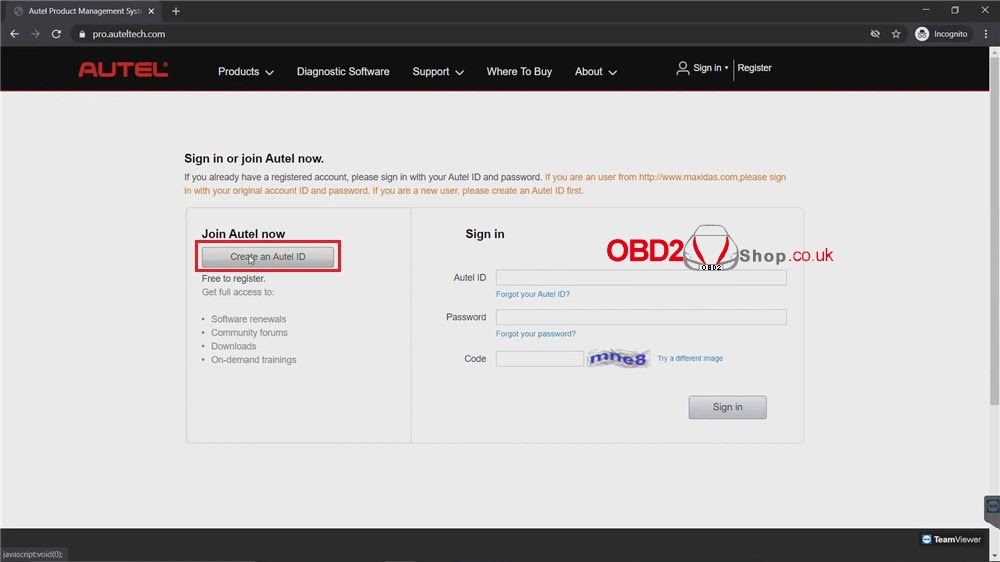The width and height of the screenshot is (1000, 562).
Task: Click the browser forward arrow
Action: [35, 34]
